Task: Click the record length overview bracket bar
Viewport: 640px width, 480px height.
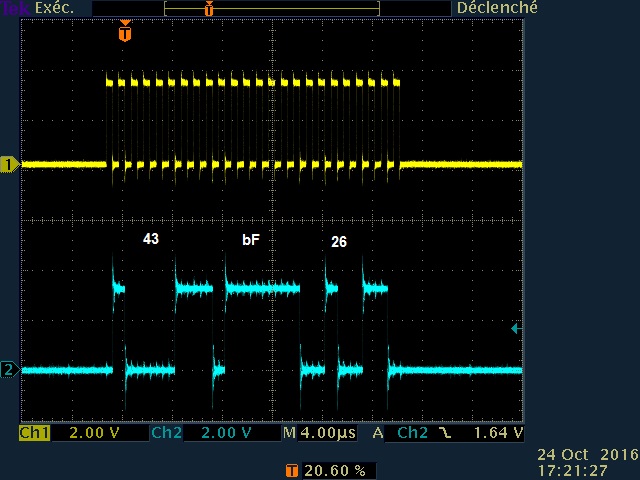Action: point(272,9)
